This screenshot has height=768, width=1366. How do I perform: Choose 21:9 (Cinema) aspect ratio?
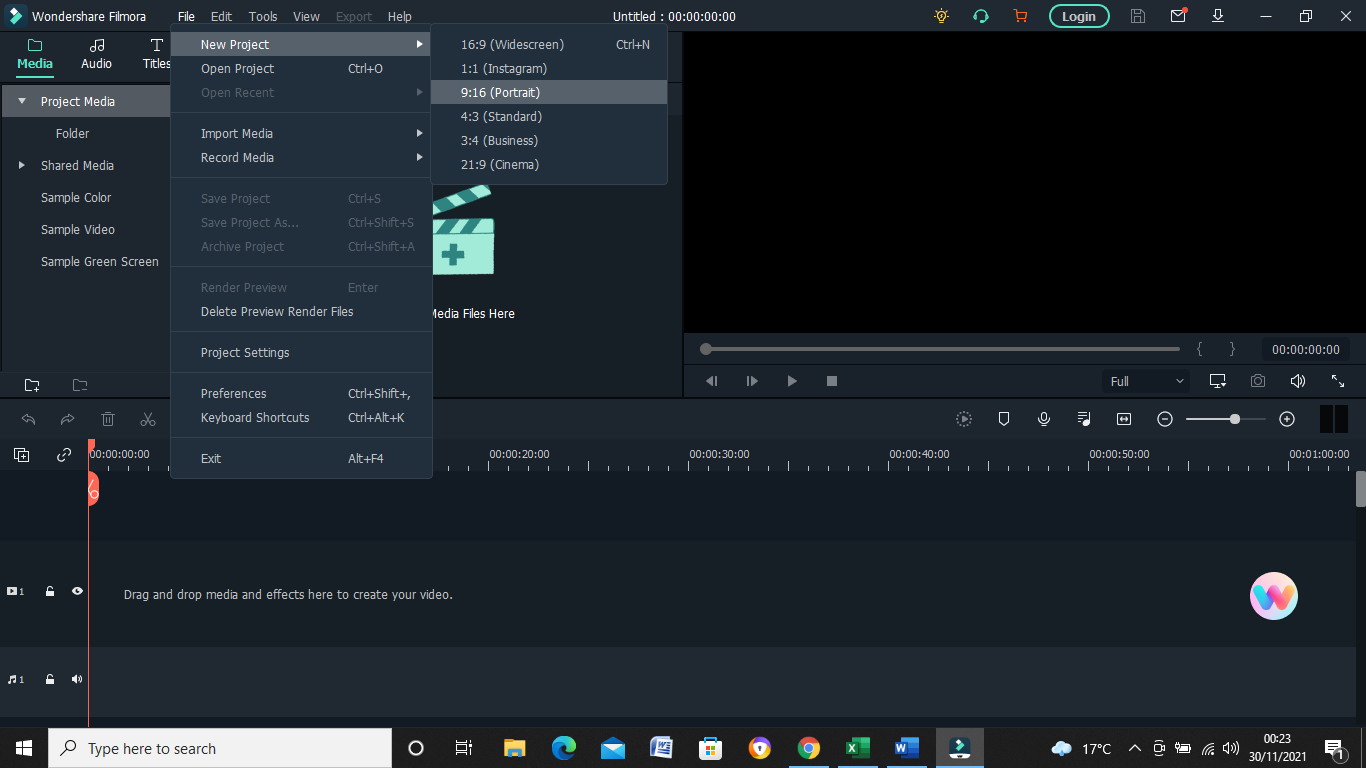(x=549, y=164)
